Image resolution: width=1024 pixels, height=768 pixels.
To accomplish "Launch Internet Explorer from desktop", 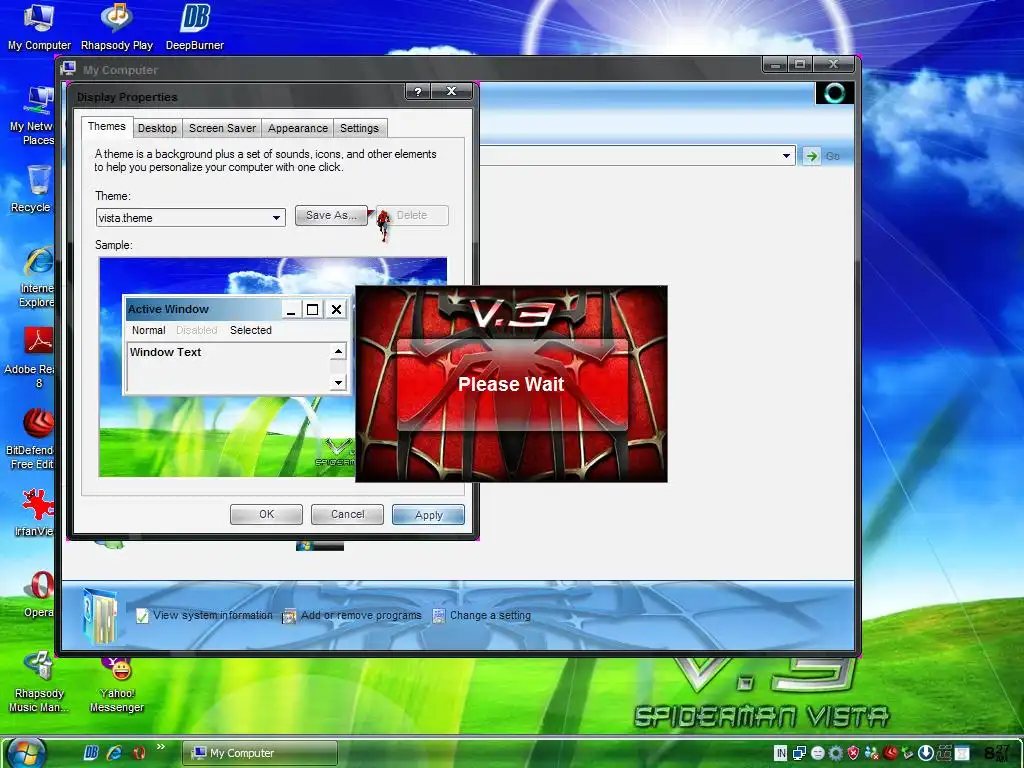I will coord(38,277).
